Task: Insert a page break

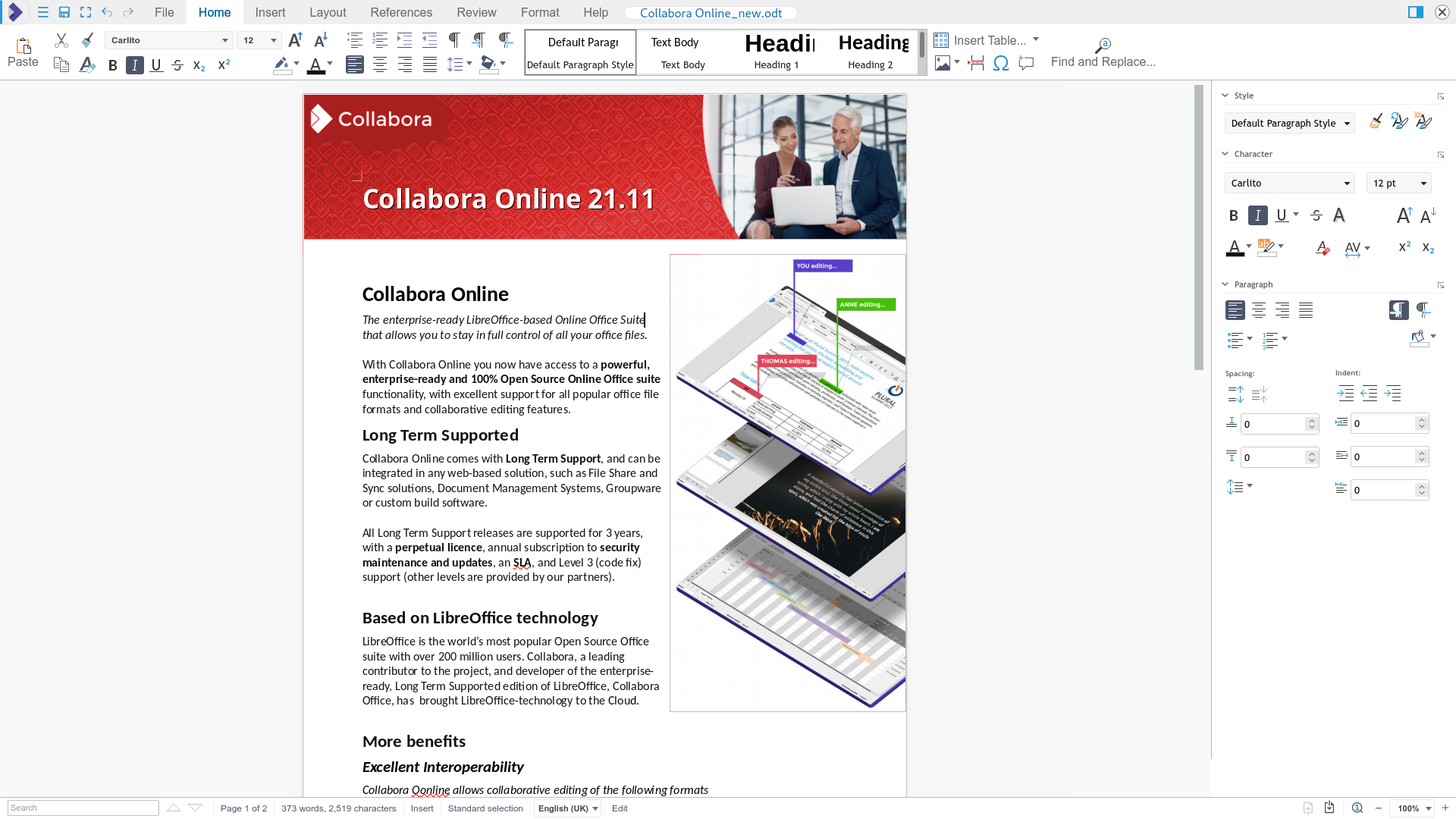Action: 976,63
